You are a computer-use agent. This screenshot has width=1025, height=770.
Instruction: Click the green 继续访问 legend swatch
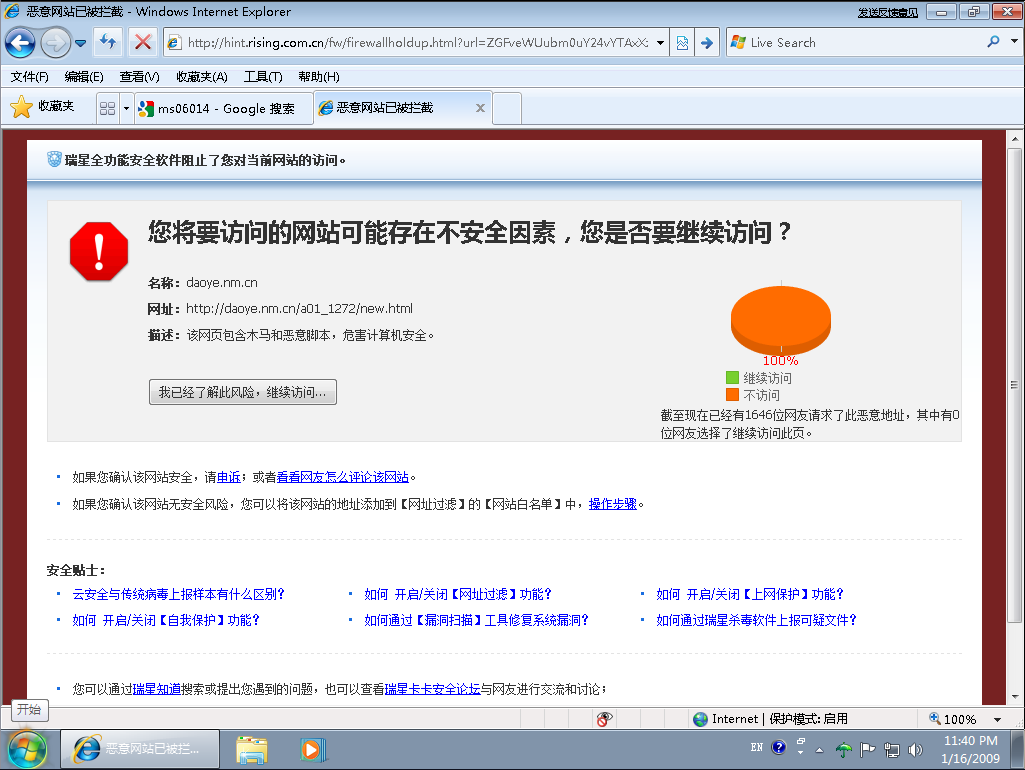(732, 378)
